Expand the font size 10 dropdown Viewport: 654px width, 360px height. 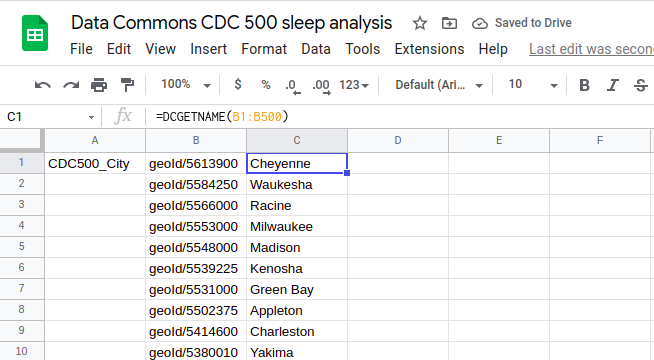point(533,85)
